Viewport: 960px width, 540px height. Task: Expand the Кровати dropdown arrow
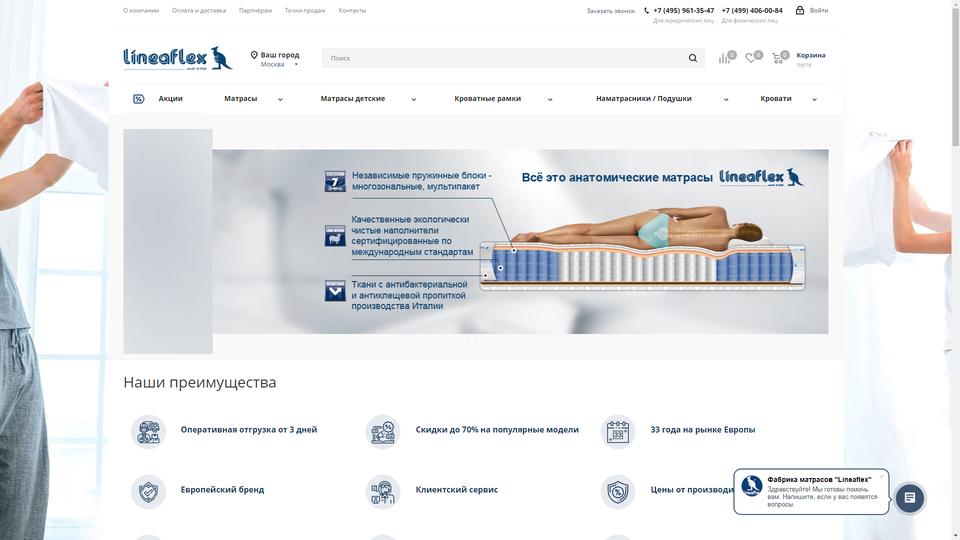(x=814, y=99)
